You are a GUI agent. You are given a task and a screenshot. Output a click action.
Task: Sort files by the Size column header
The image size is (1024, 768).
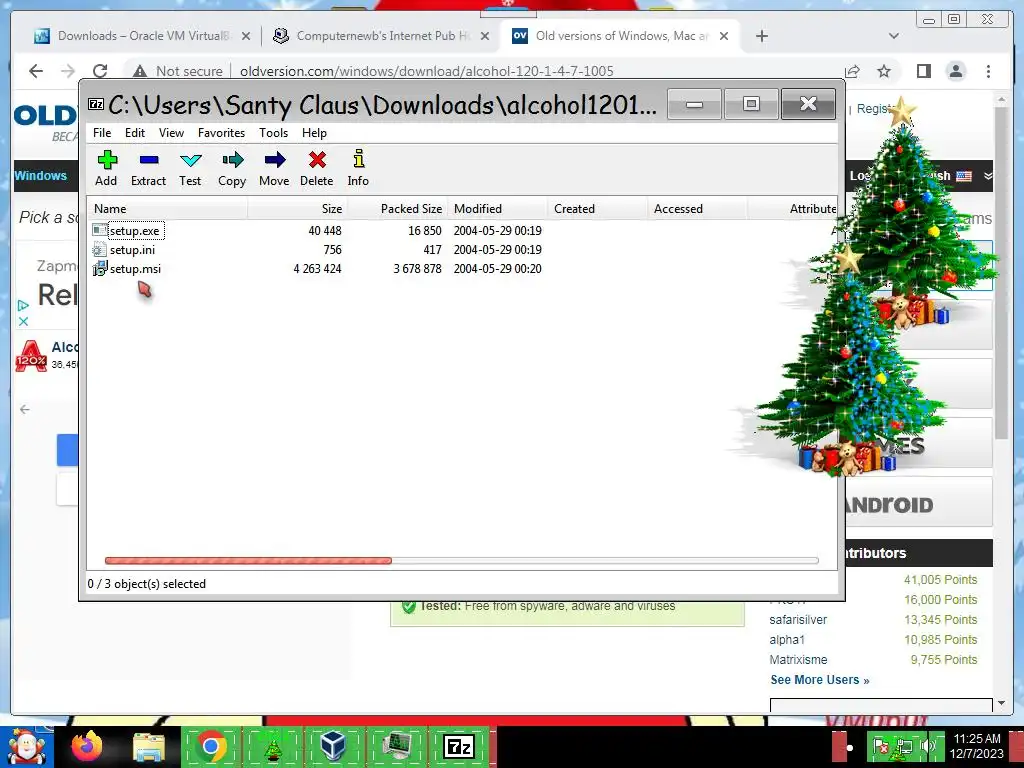pos(297,209)
